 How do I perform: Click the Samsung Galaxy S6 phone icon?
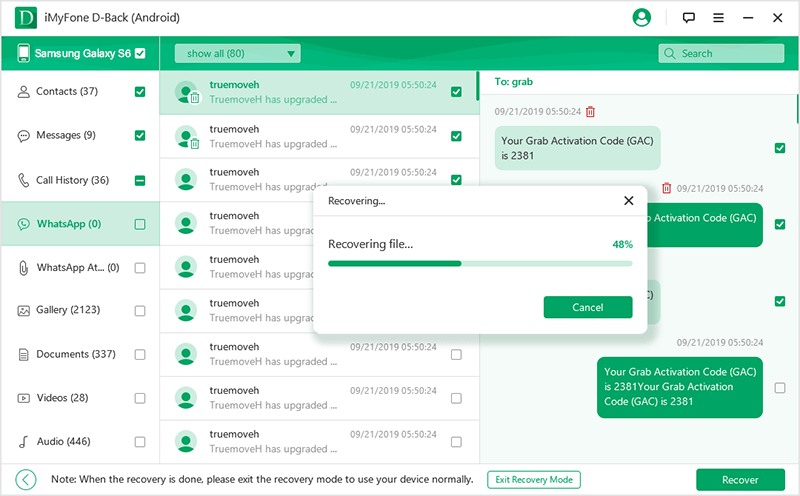pos(23,53)
